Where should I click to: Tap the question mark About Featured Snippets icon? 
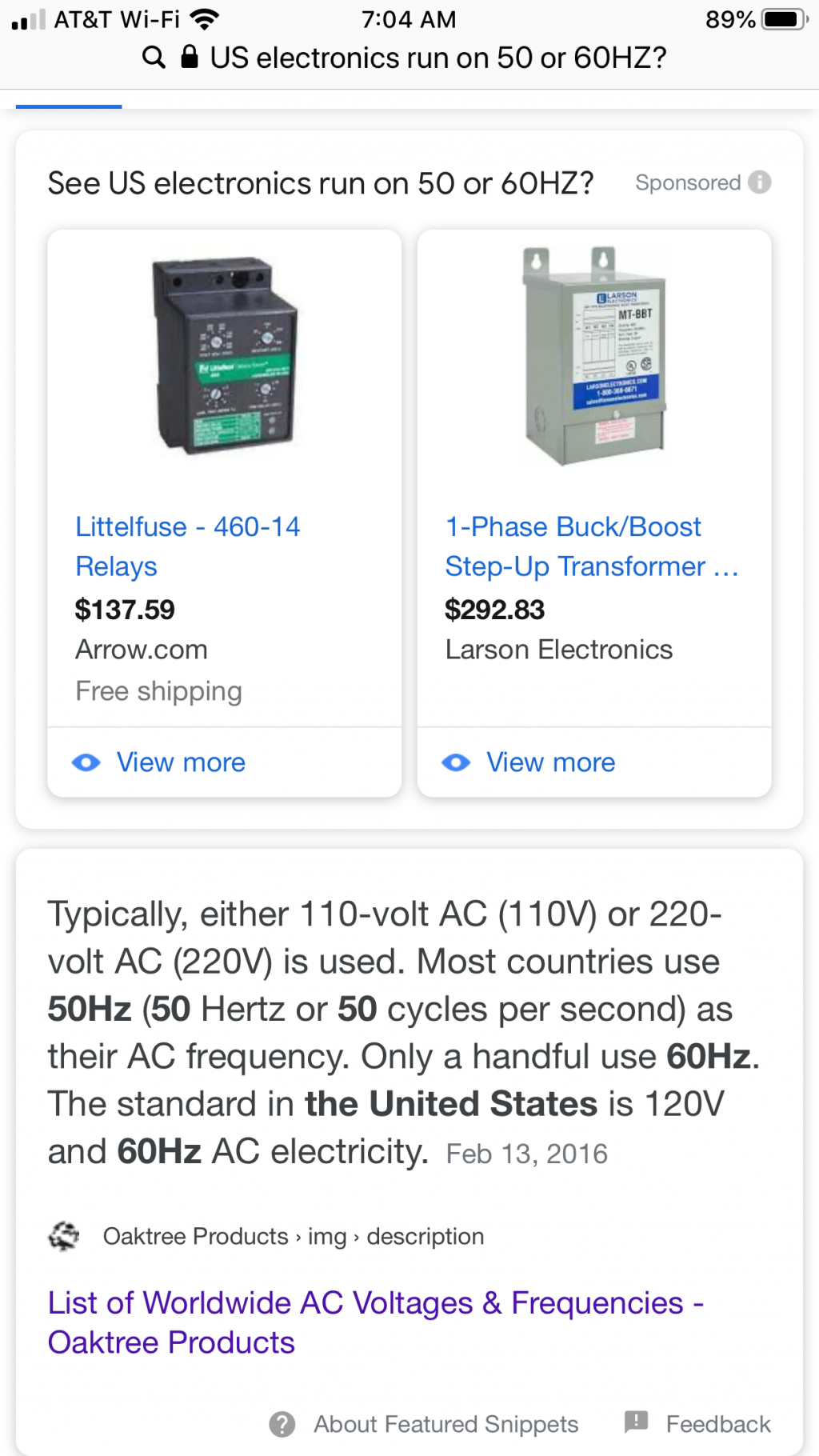click(282, 1424)
